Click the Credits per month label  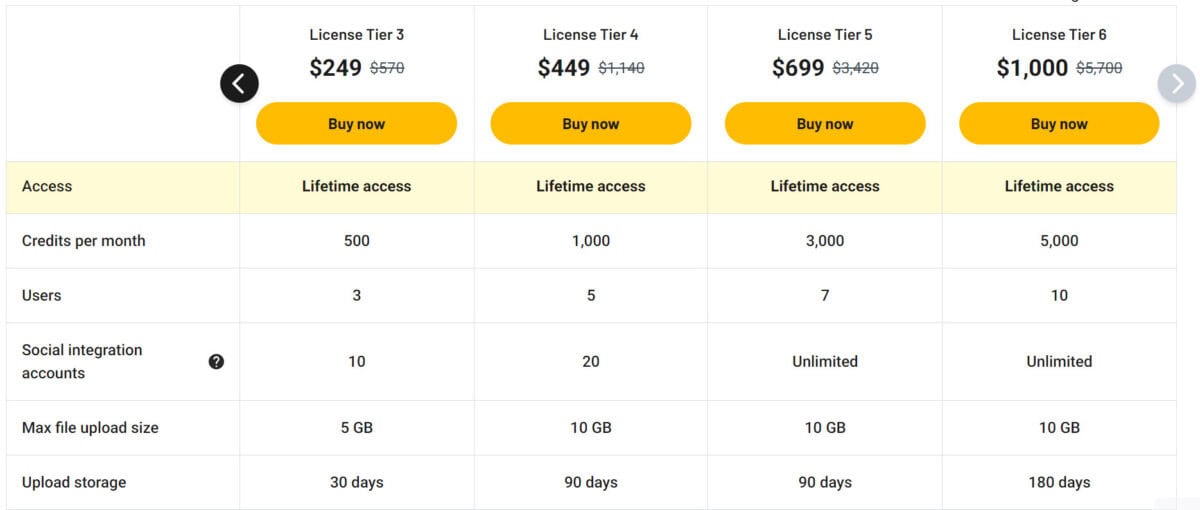[83, 241]
